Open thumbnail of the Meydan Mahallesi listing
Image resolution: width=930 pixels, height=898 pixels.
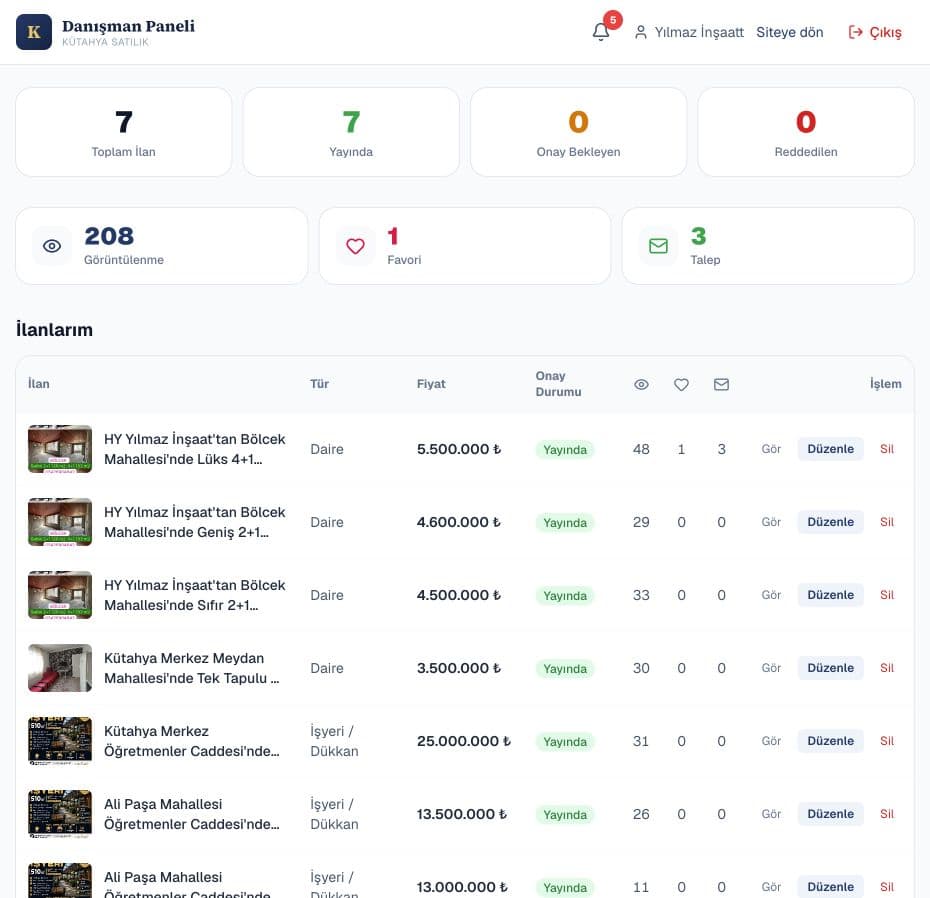[60, 668]
